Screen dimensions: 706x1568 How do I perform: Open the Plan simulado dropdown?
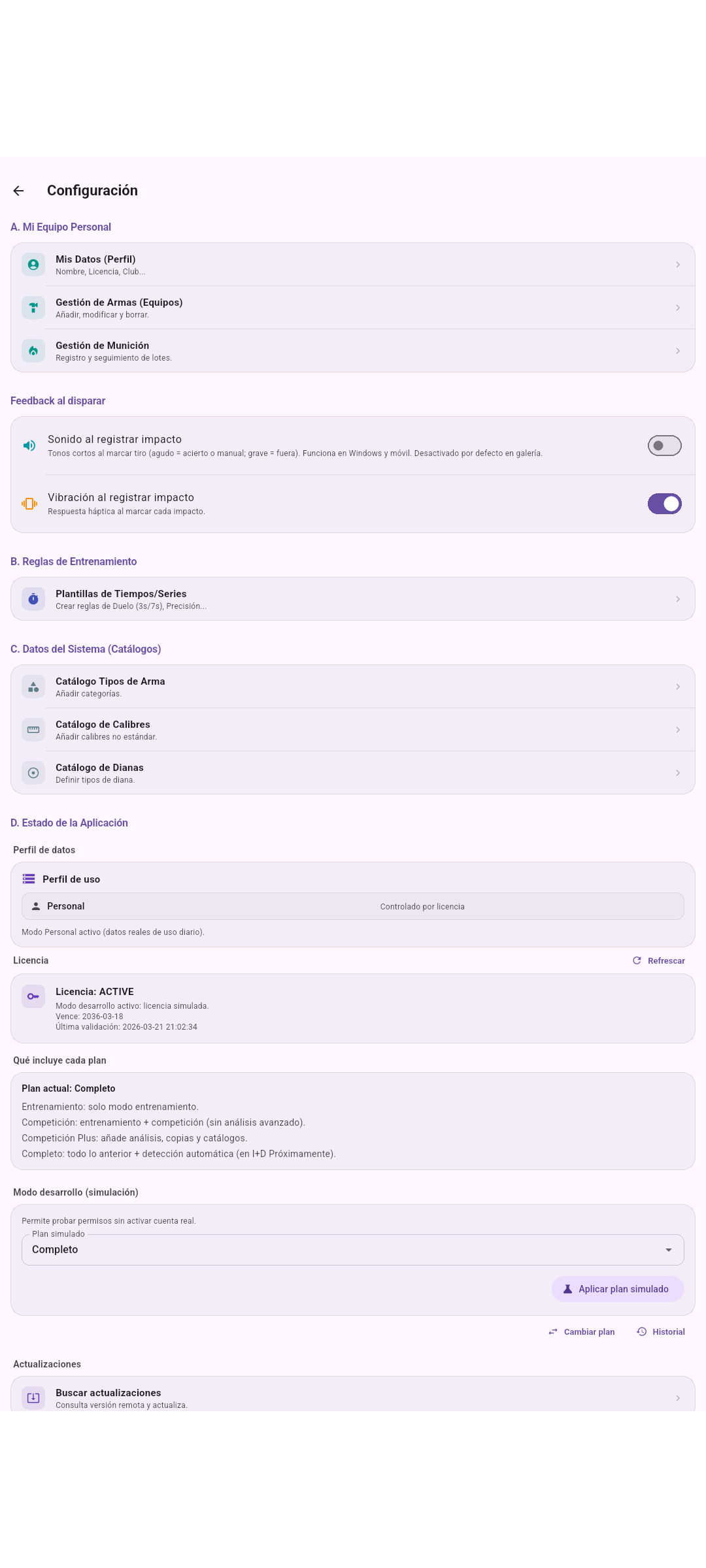coord(353,1249)
